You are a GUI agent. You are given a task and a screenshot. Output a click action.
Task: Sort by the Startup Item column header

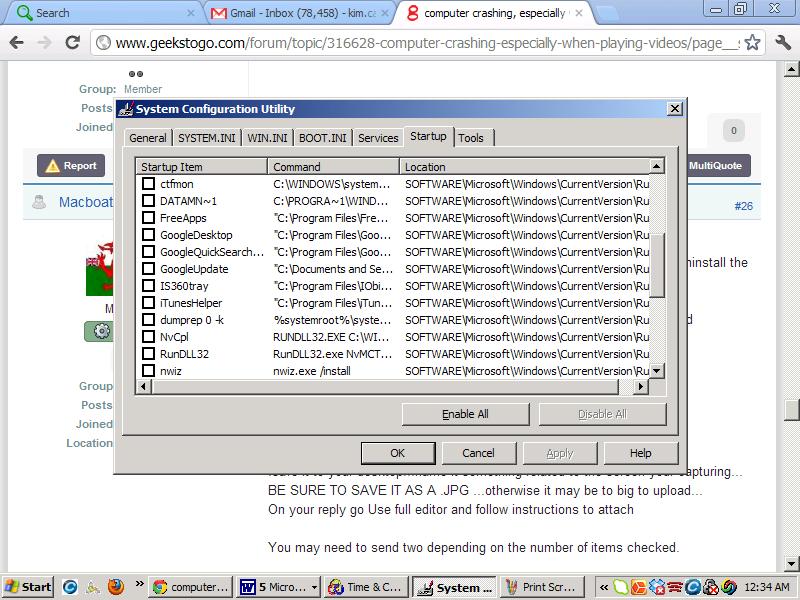pyautogui.click(x=202, y=167)
